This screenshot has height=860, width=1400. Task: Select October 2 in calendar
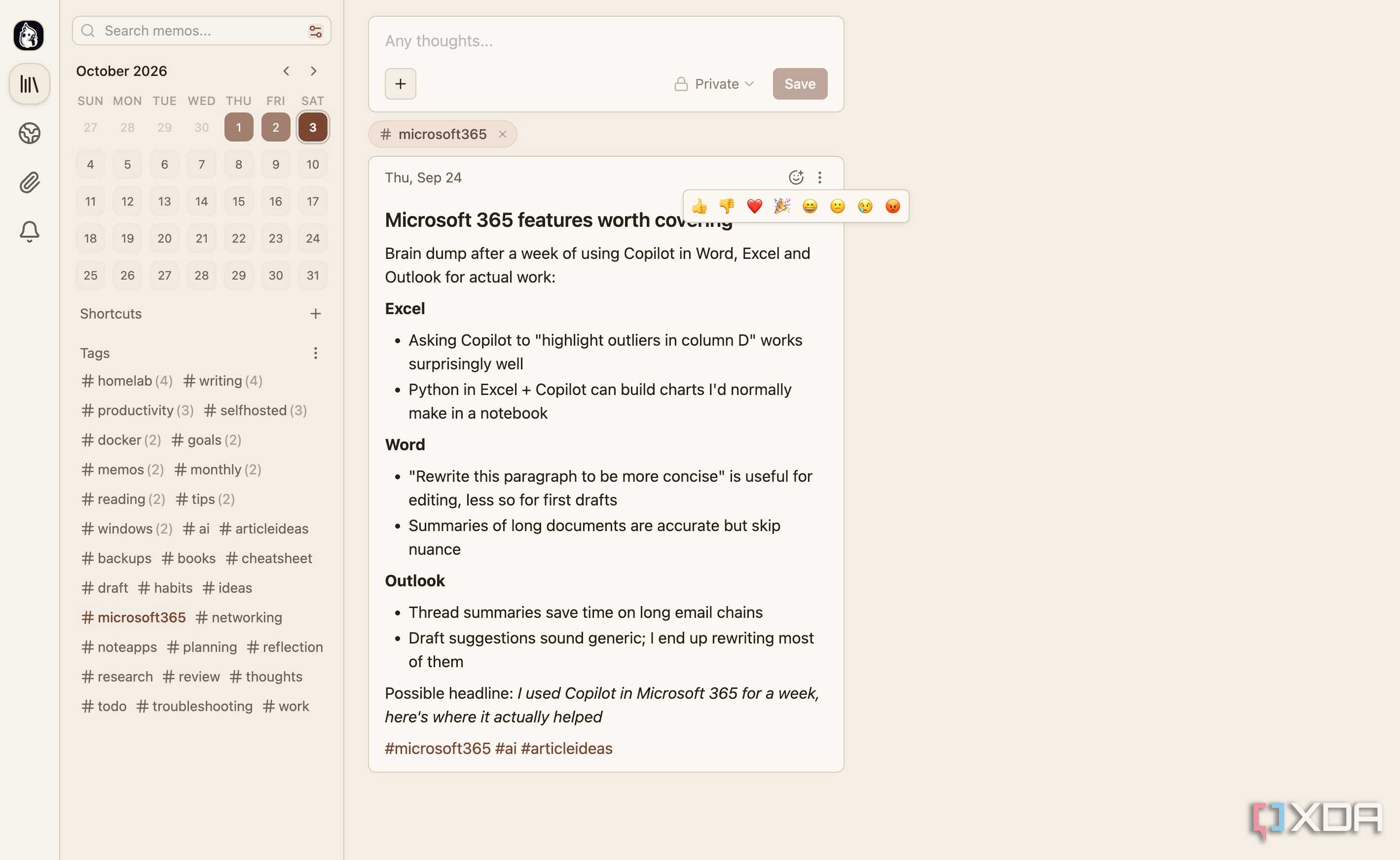pos(276,127)
